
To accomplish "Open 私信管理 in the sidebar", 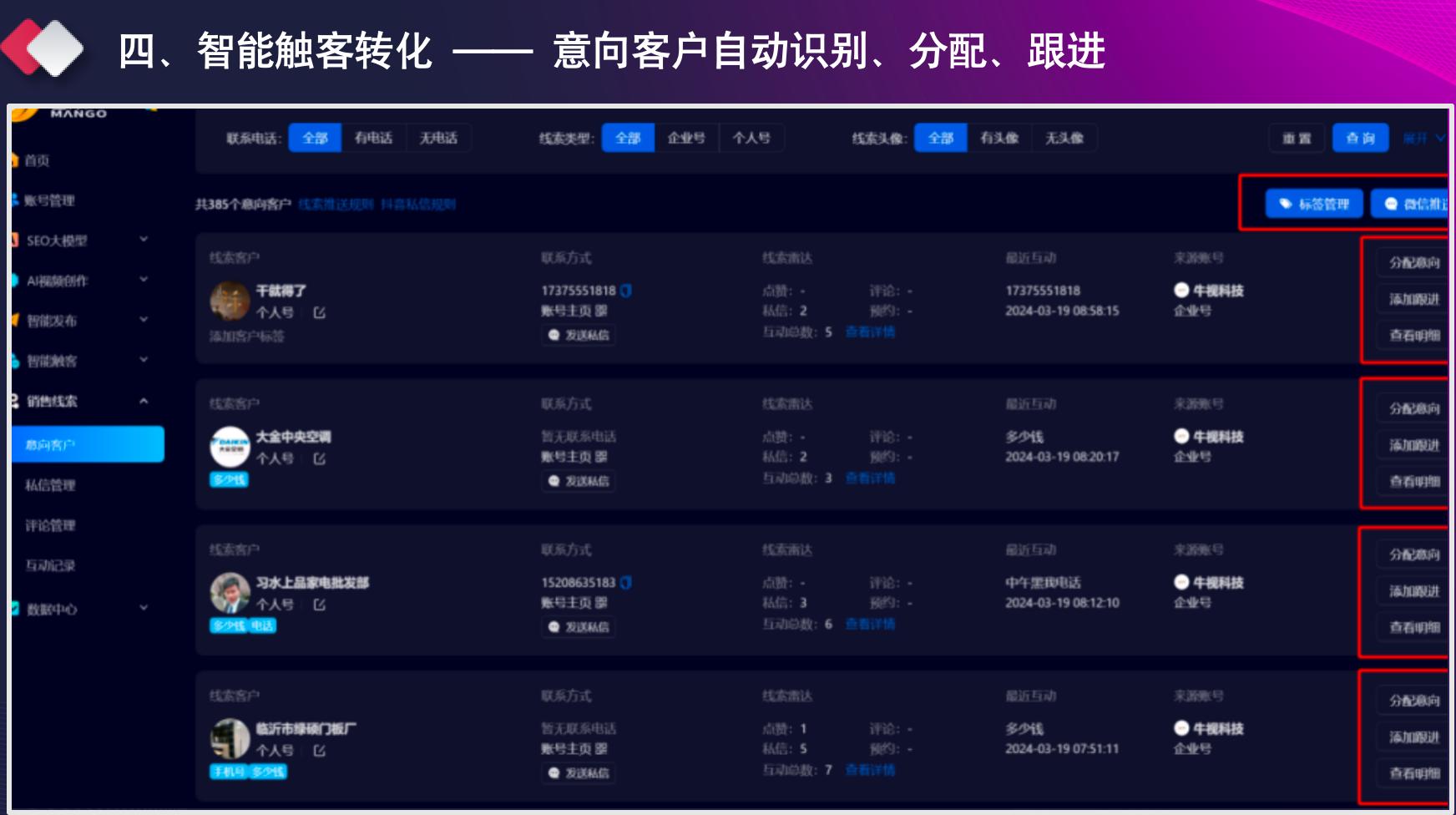I will [50, 485].
